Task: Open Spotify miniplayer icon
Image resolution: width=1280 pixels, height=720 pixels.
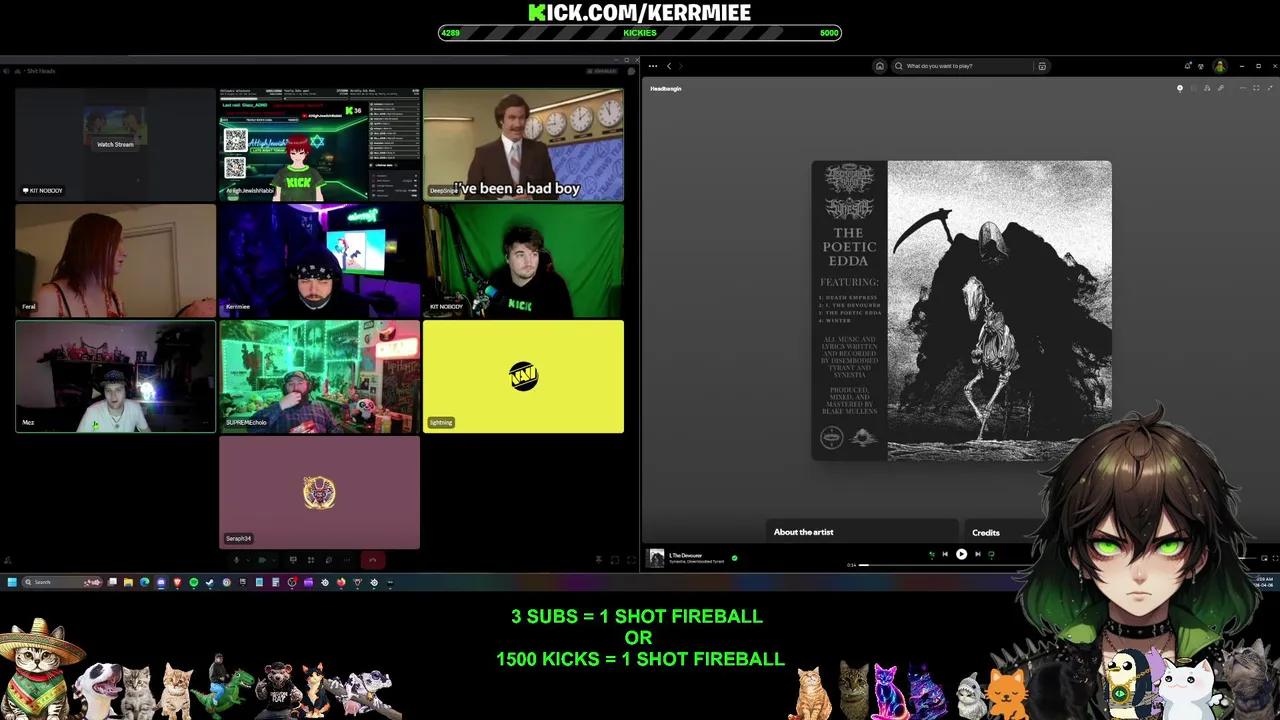Action: 1264,558
